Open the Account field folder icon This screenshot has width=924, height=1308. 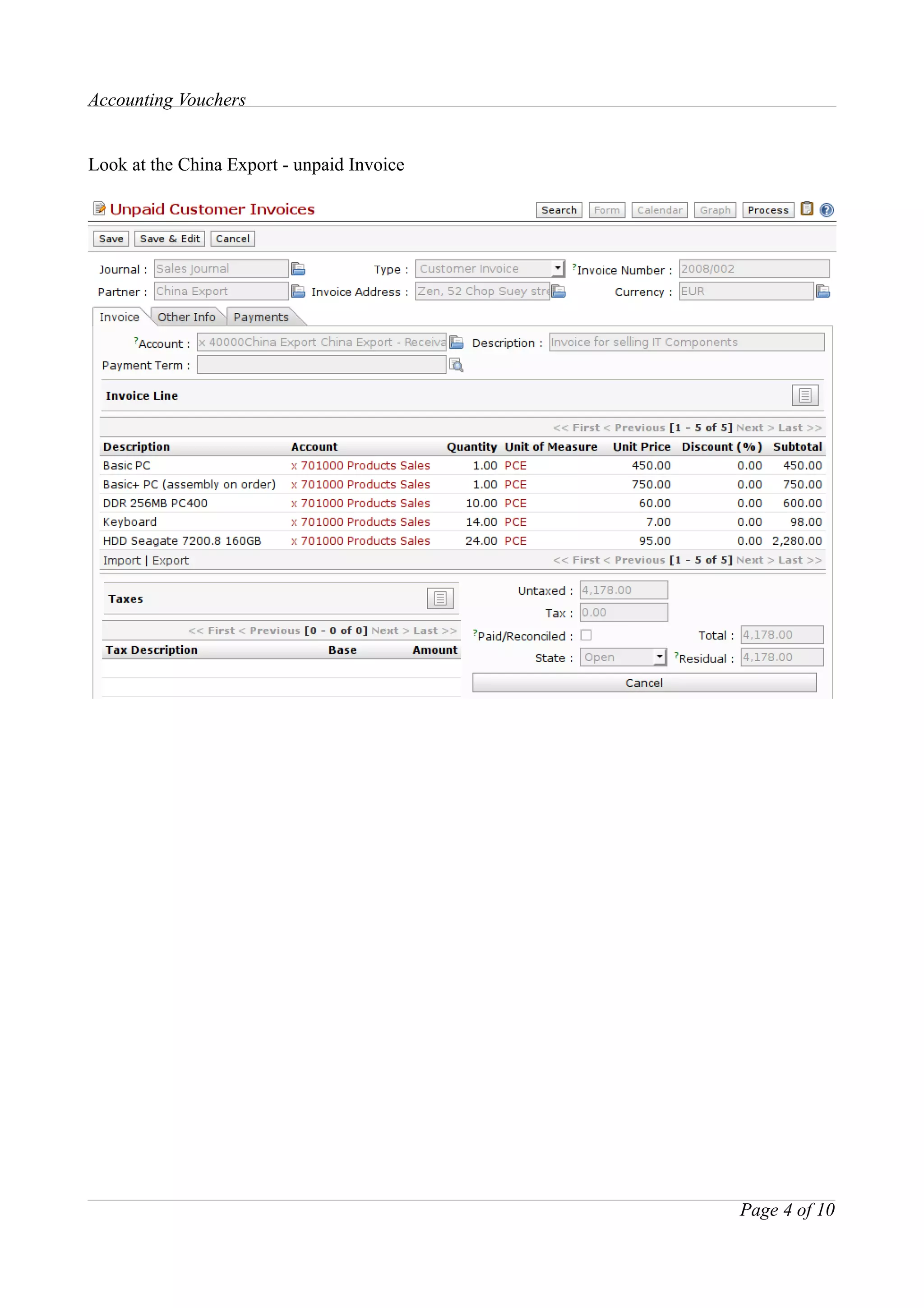(x=456, y=343)
